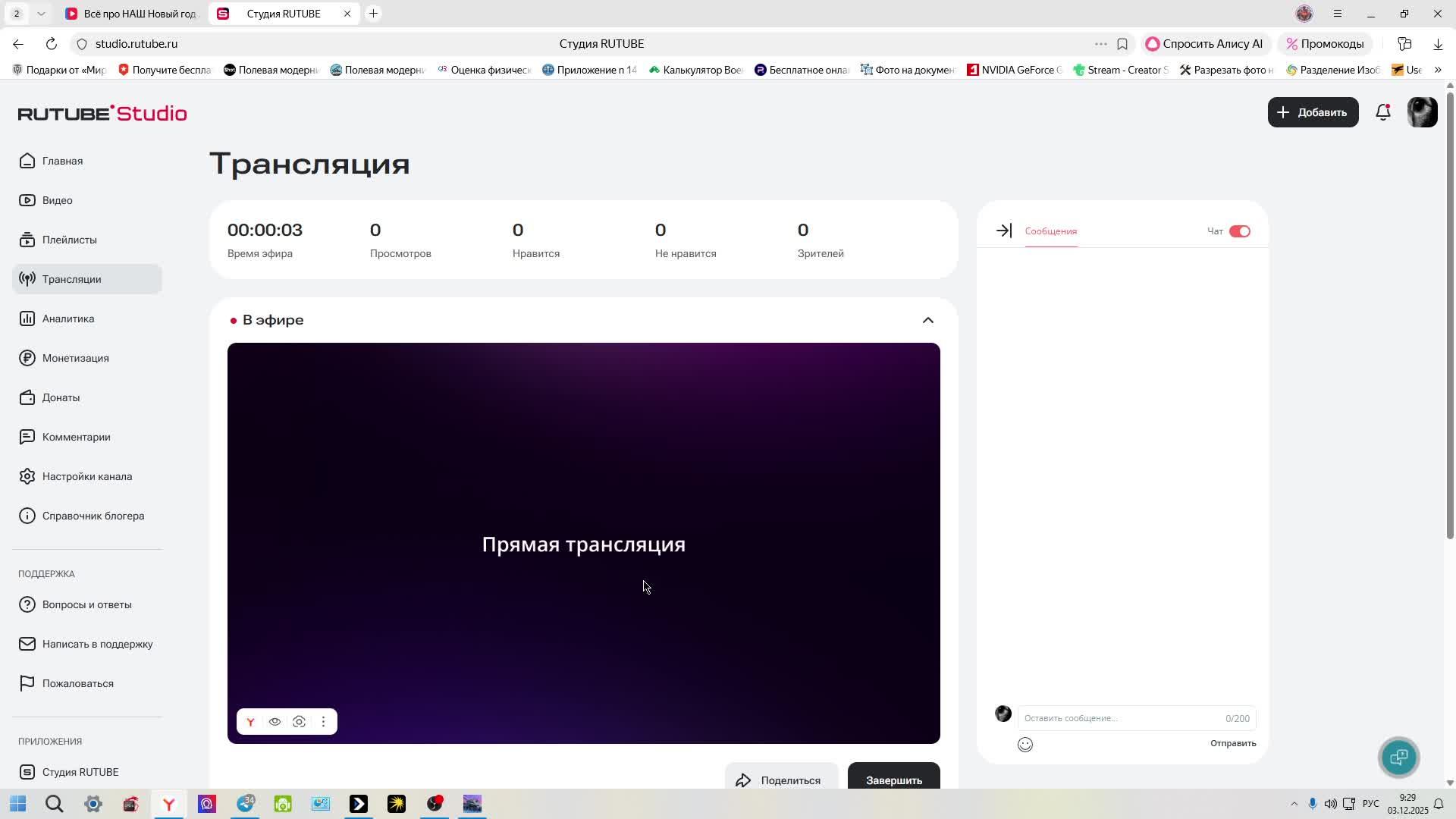Image resolution: width=1456 pixels, height=819 pixels.
Task: Click the user avatar in the top right
Action: [1422, 112]
